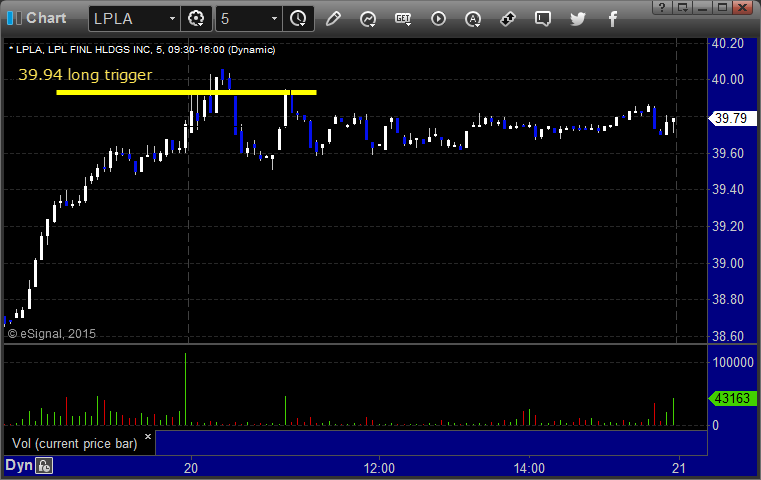Click the 40.00 price axis label

click(x=728, y=79)
